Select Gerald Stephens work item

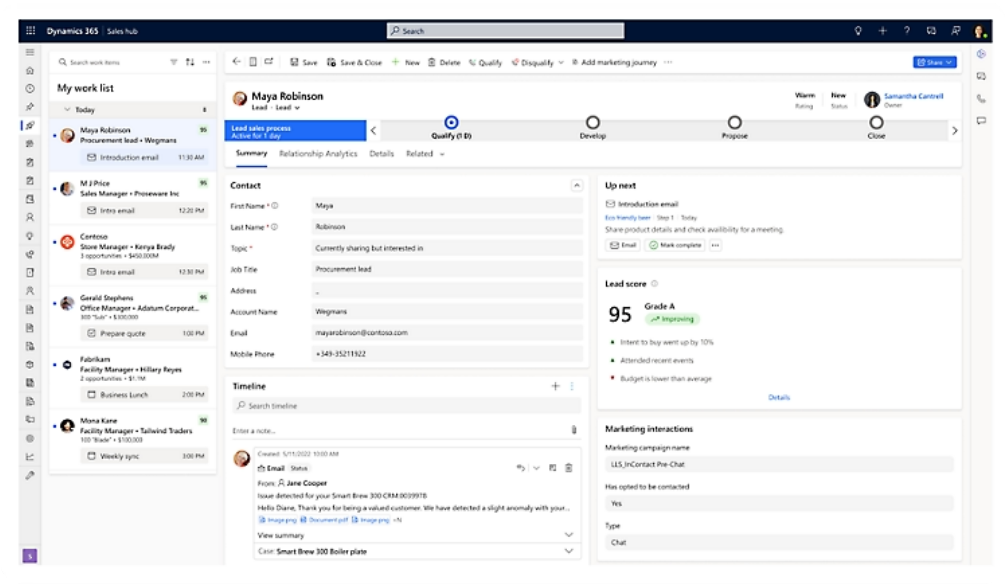[132, 317]
